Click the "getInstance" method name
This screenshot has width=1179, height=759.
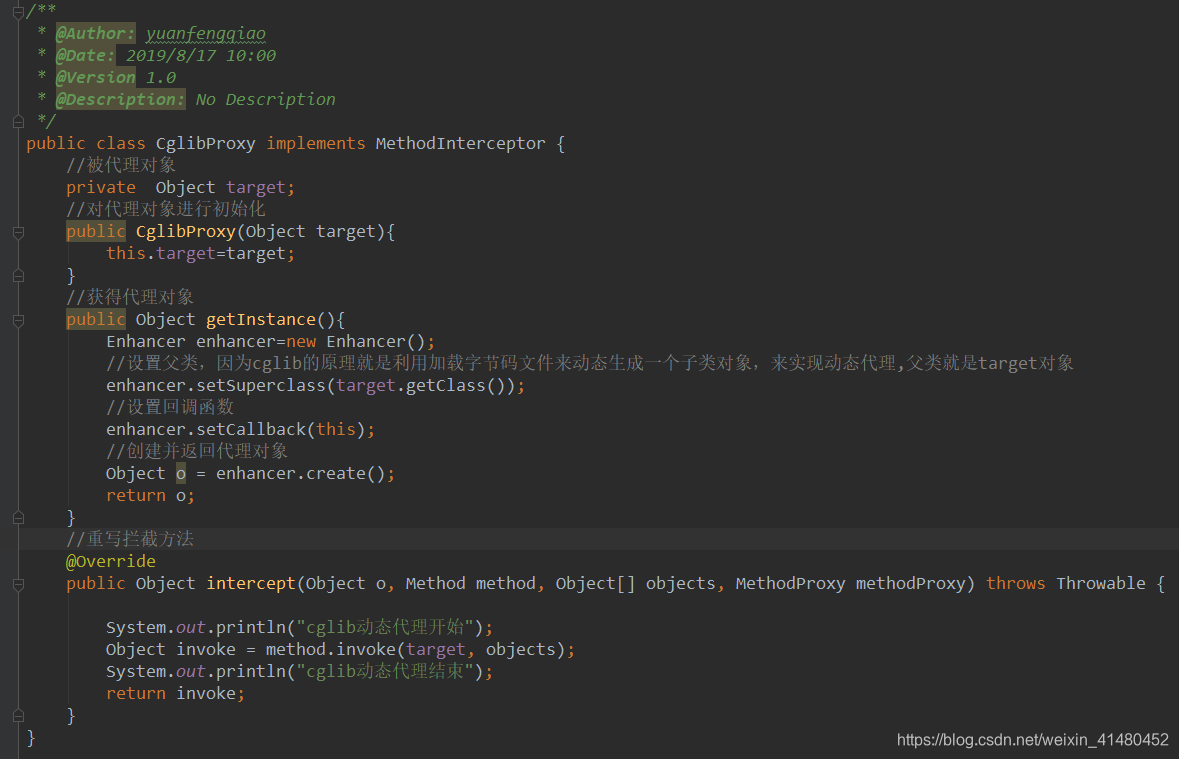click(261, 320)
